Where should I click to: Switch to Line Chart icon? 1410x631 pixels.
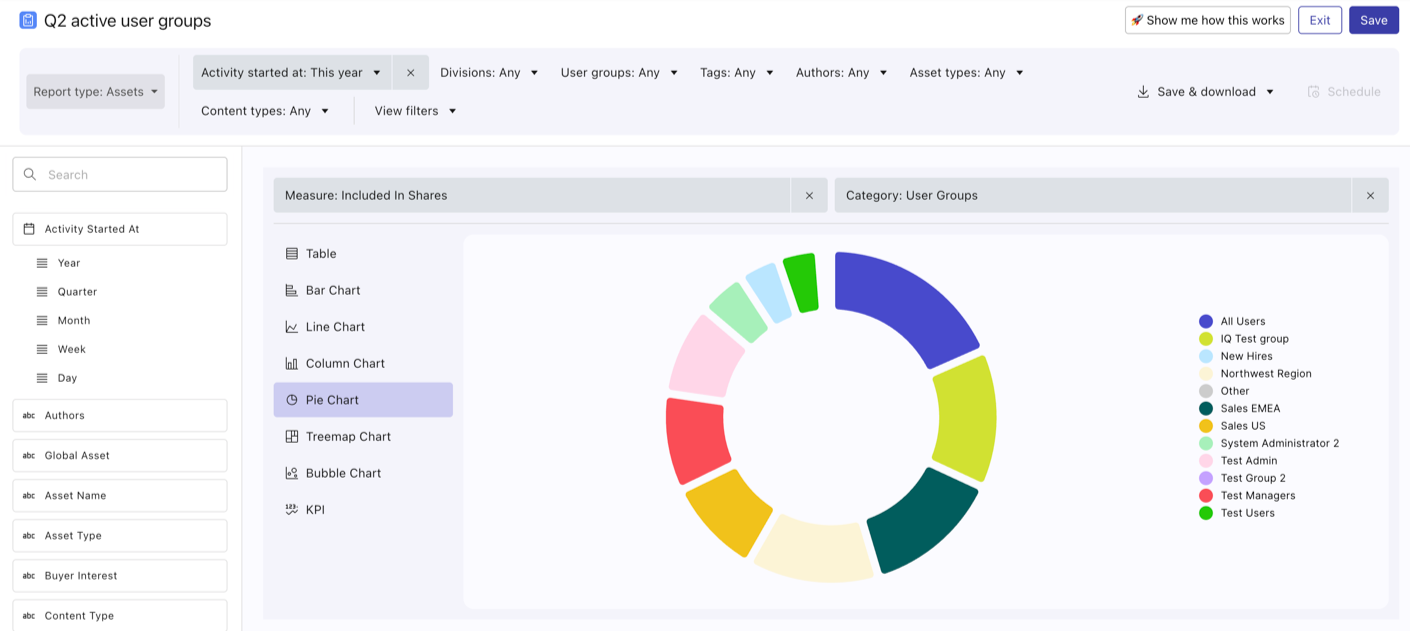click(292, 327)
